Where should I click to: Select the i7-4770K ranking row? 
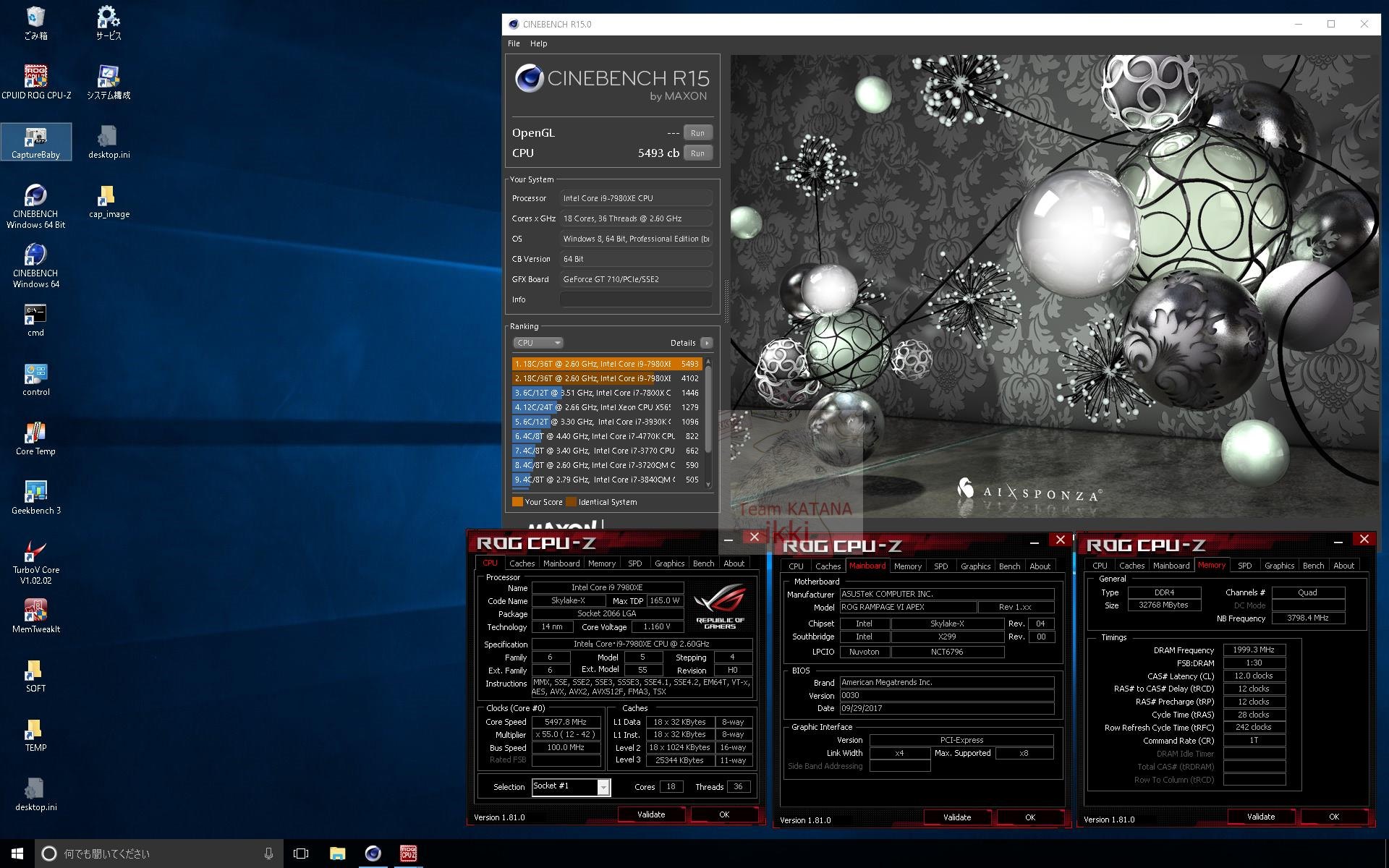(x=606, y=436)
